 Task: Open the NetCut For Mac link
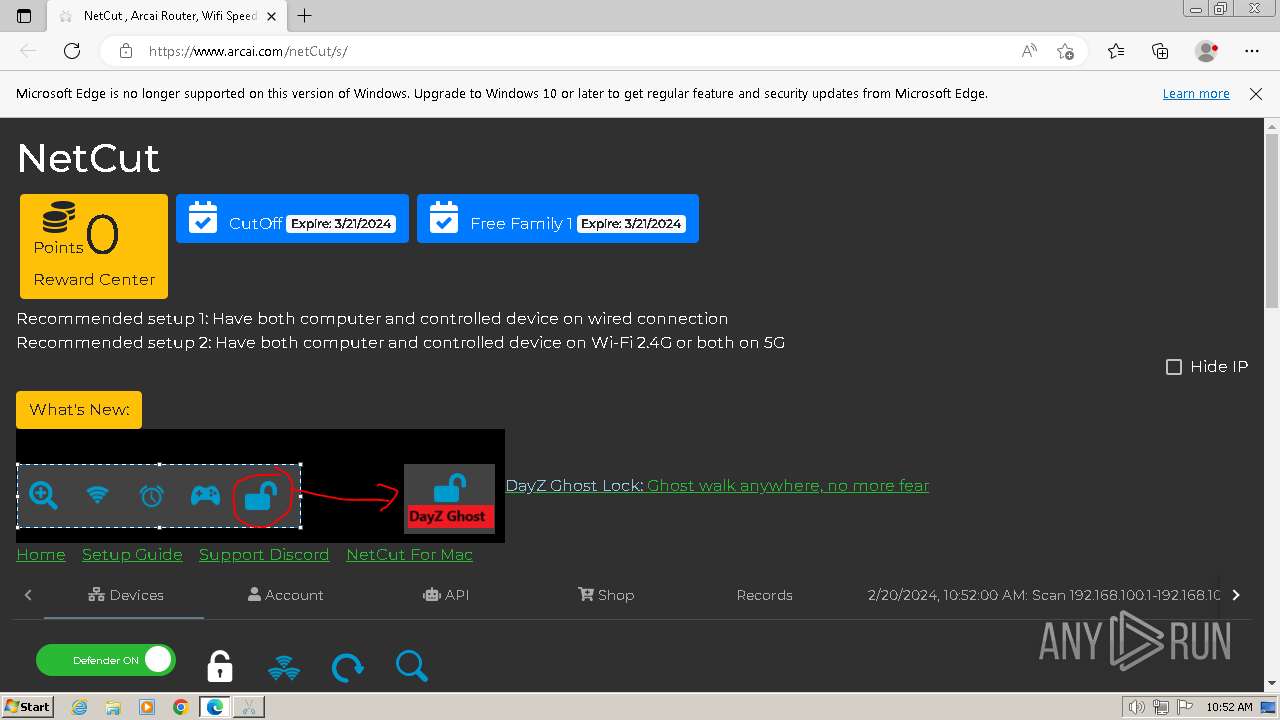409,555
